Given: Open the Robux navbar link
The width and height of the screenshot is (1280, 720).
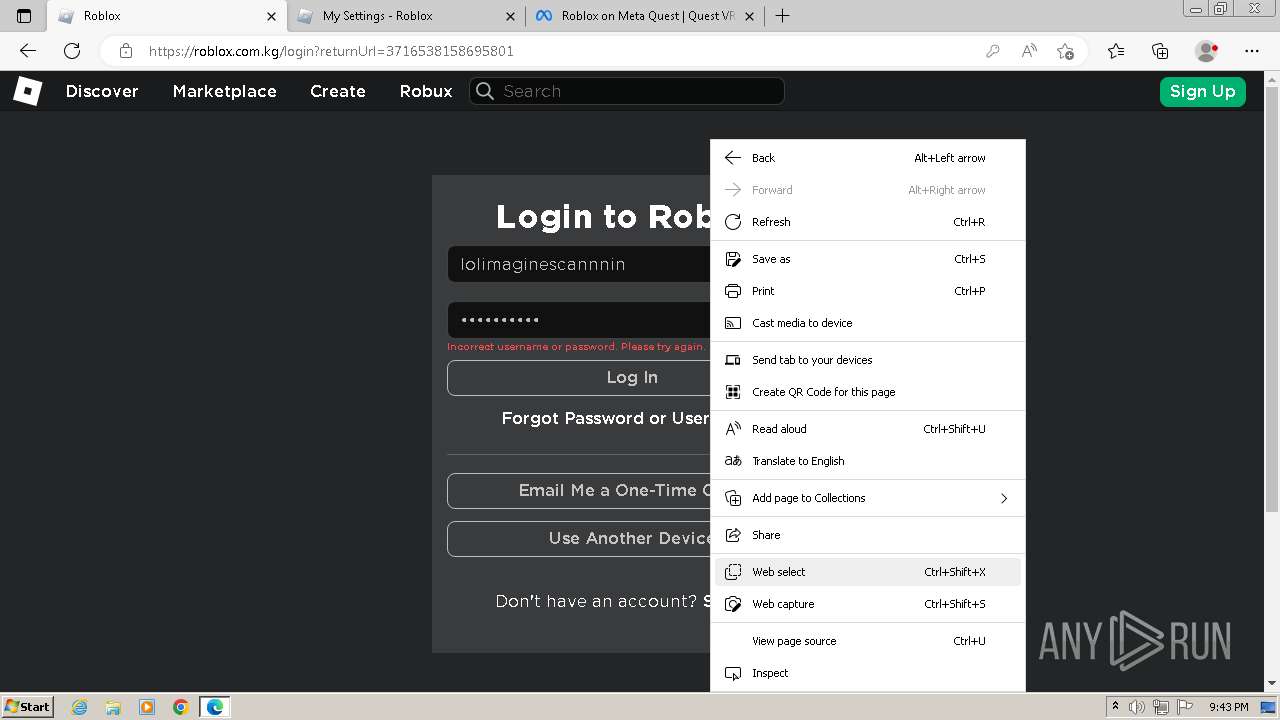Looking at the screenshot, I should [x=426, y=91].
